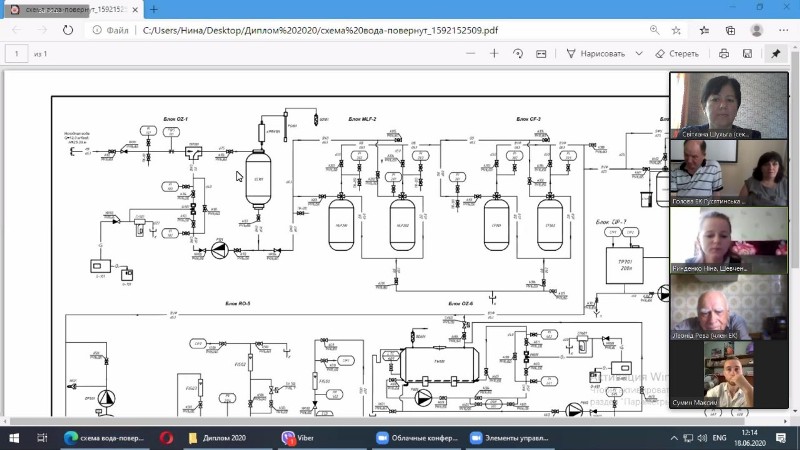The image size is (800, 450).
Task: Zoom out with the minus toolbar icon
Action: pos(470,54)
